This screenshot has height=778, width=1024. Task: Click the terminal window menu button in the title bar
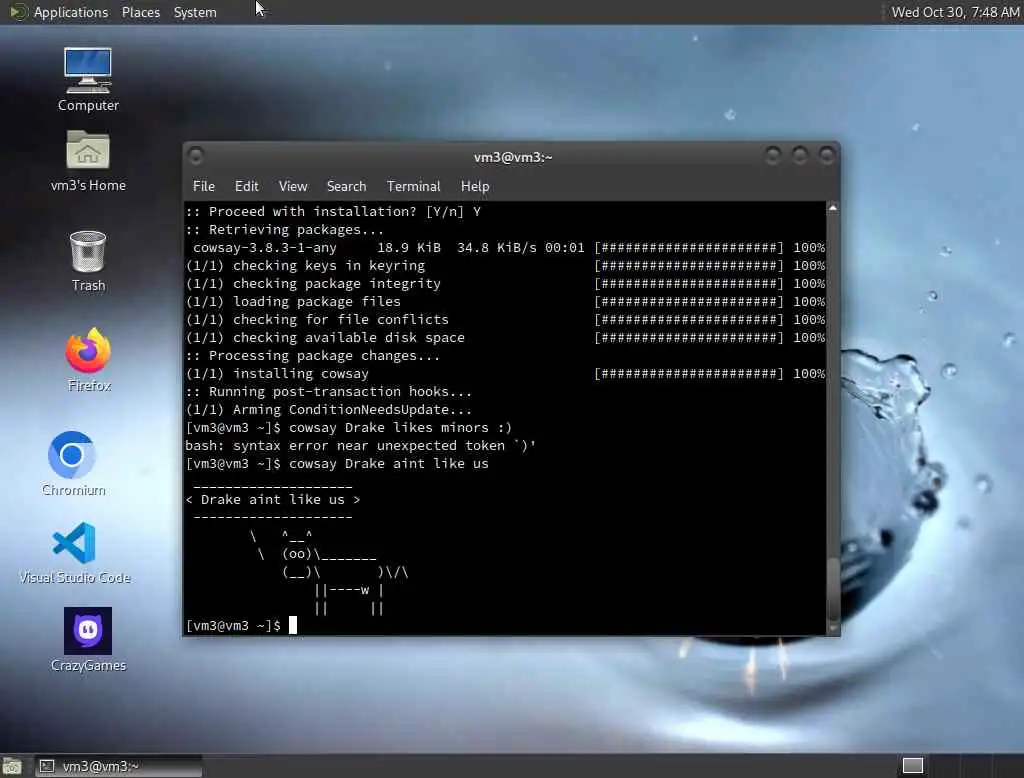[x=195, y=155]
